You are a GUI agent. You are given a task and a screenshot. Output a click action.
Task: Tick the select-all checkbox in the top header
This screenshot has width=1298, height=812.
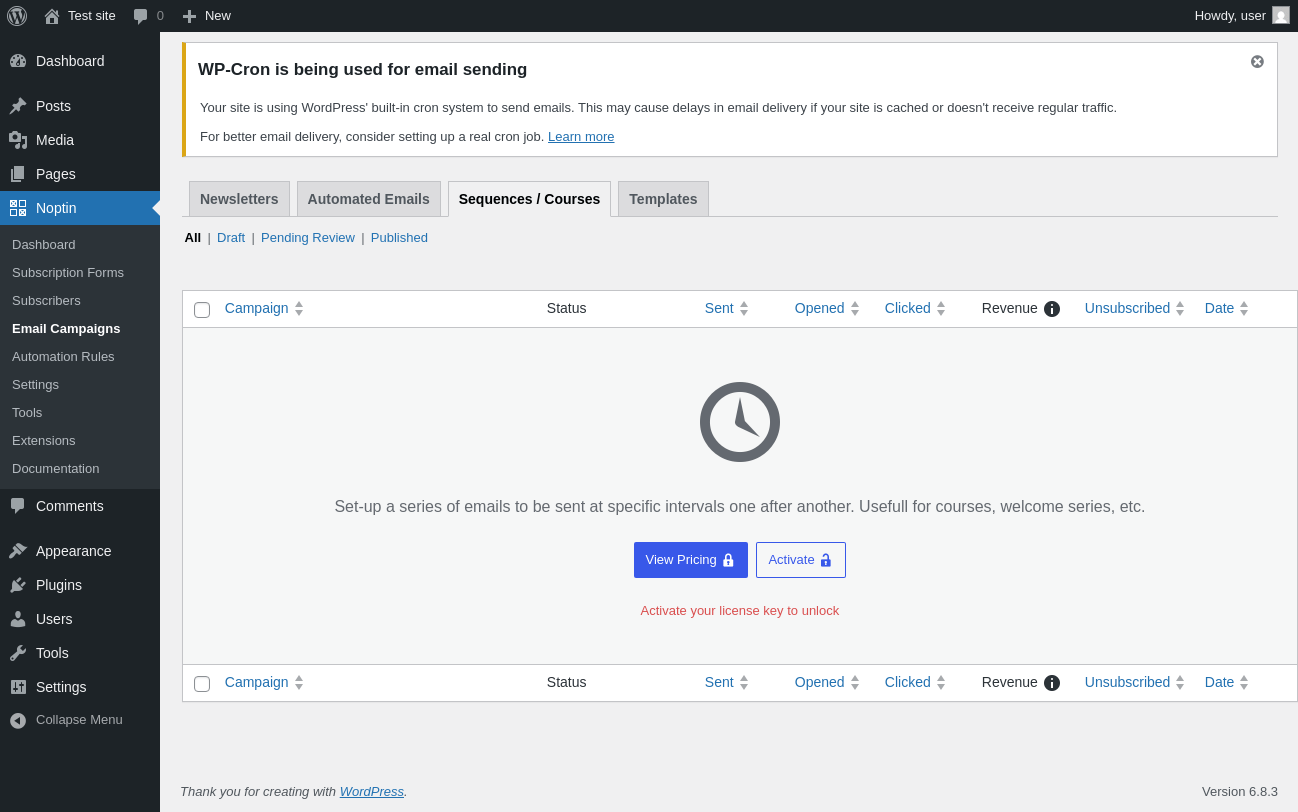202,310
